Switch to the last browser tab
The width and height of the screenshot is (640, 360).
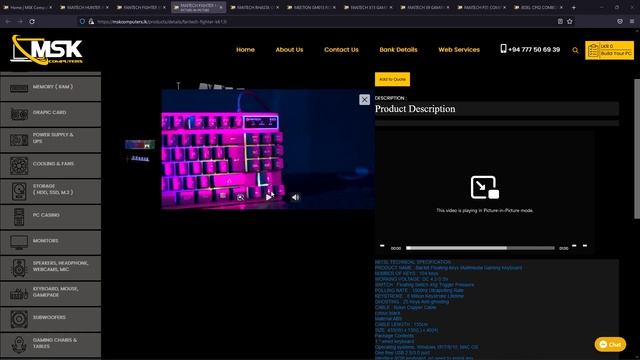538,7
